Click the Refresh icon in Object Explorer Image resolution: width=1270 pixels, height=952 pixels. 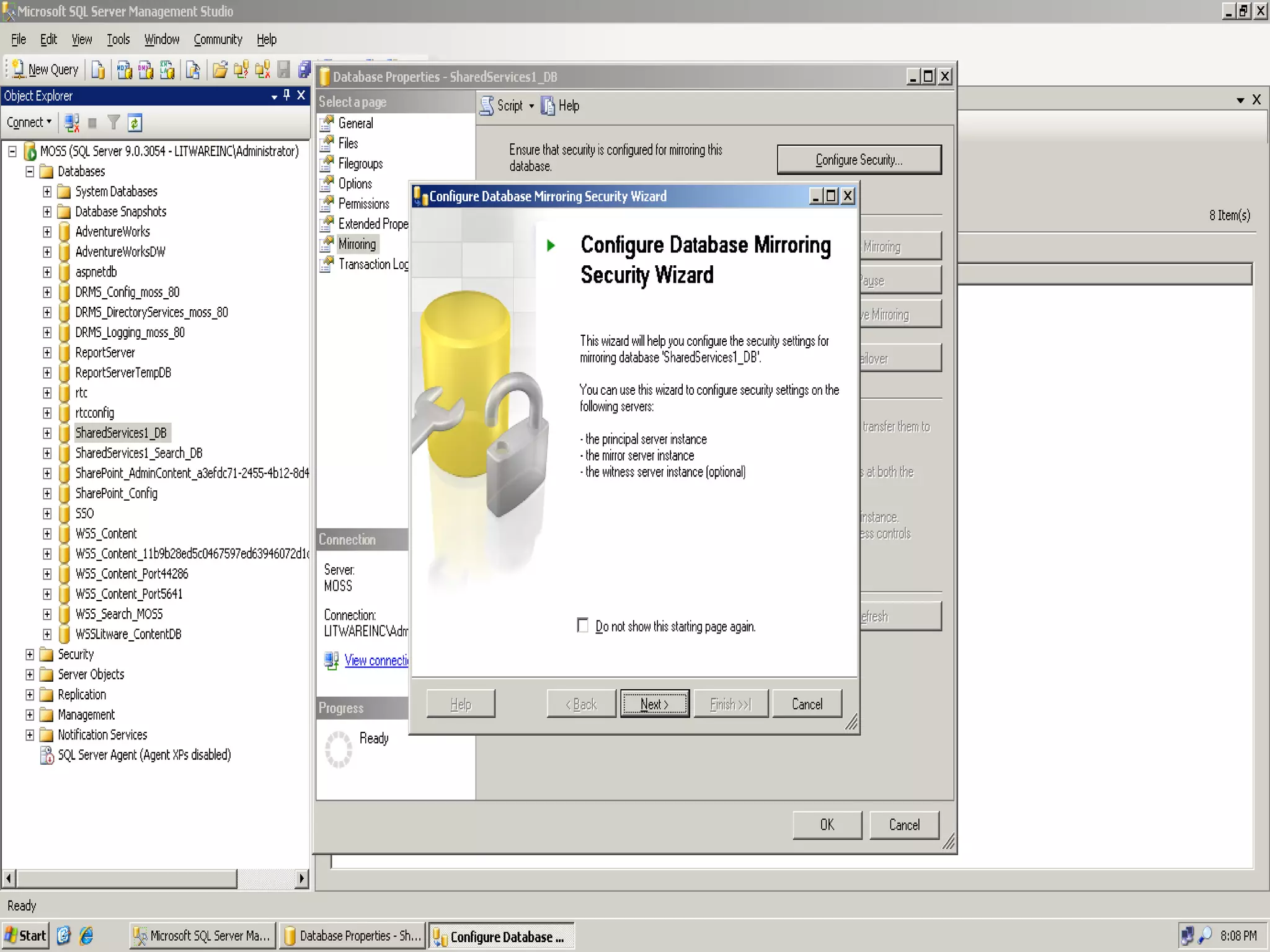point(135,123)
